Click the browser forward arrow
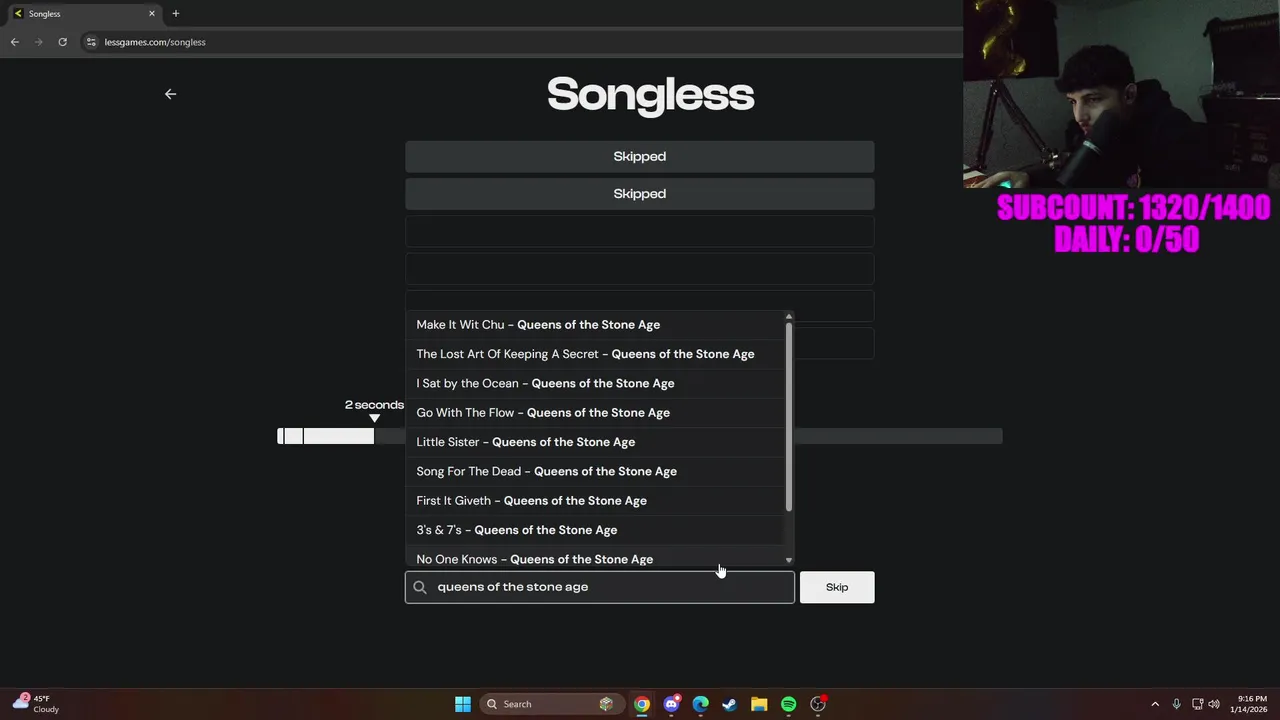Screen dimensions: 1280x720 pyautogui.click(x=39, y=42)
